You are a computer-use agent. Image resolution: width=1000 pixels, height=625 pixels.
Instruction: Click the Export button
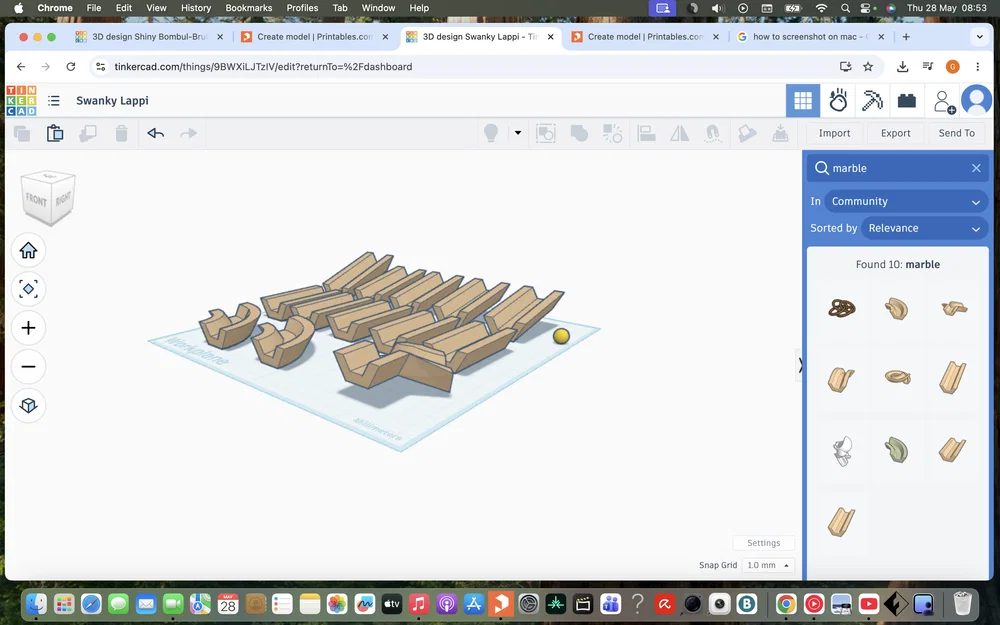pos(895,133)
